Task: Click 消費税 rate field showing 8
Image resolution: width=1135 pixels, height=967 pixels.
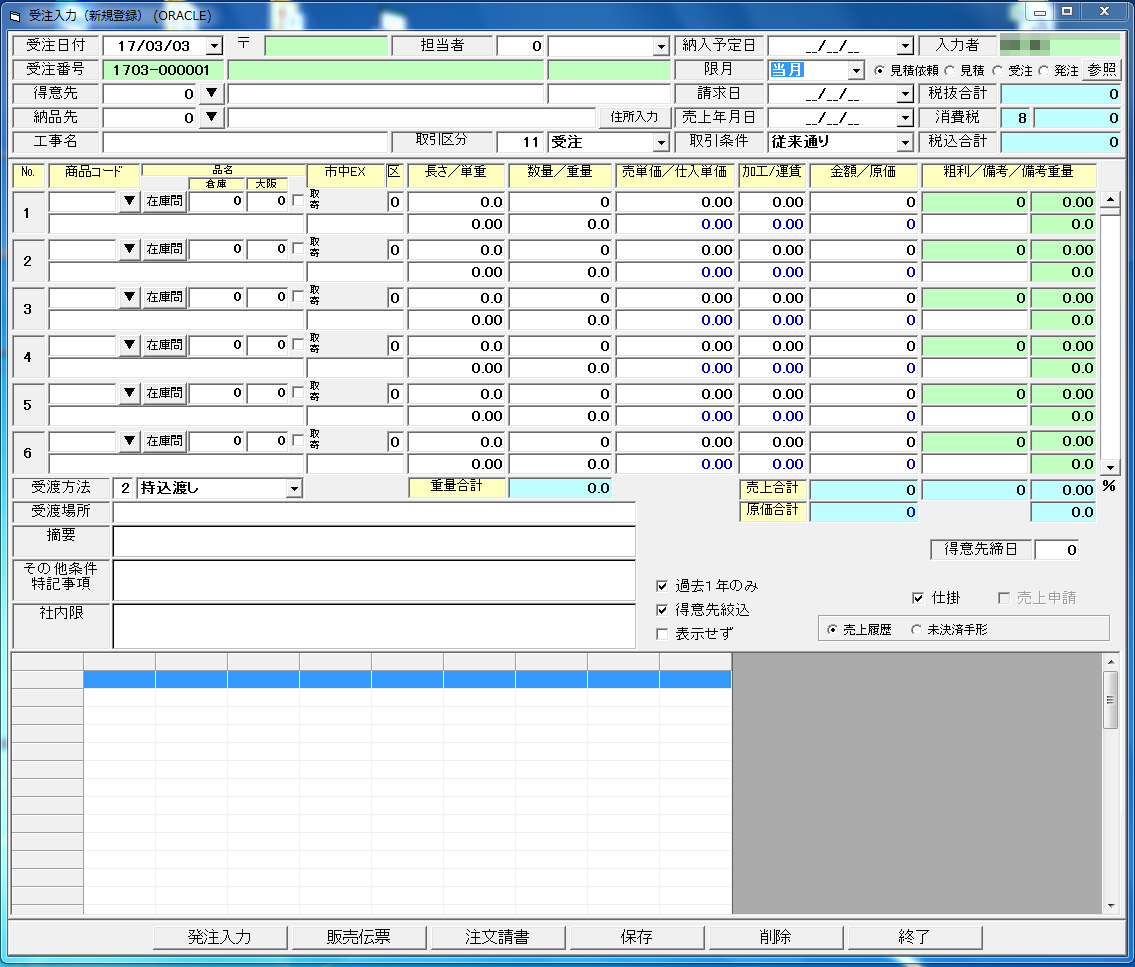Action: (1016, 117)
